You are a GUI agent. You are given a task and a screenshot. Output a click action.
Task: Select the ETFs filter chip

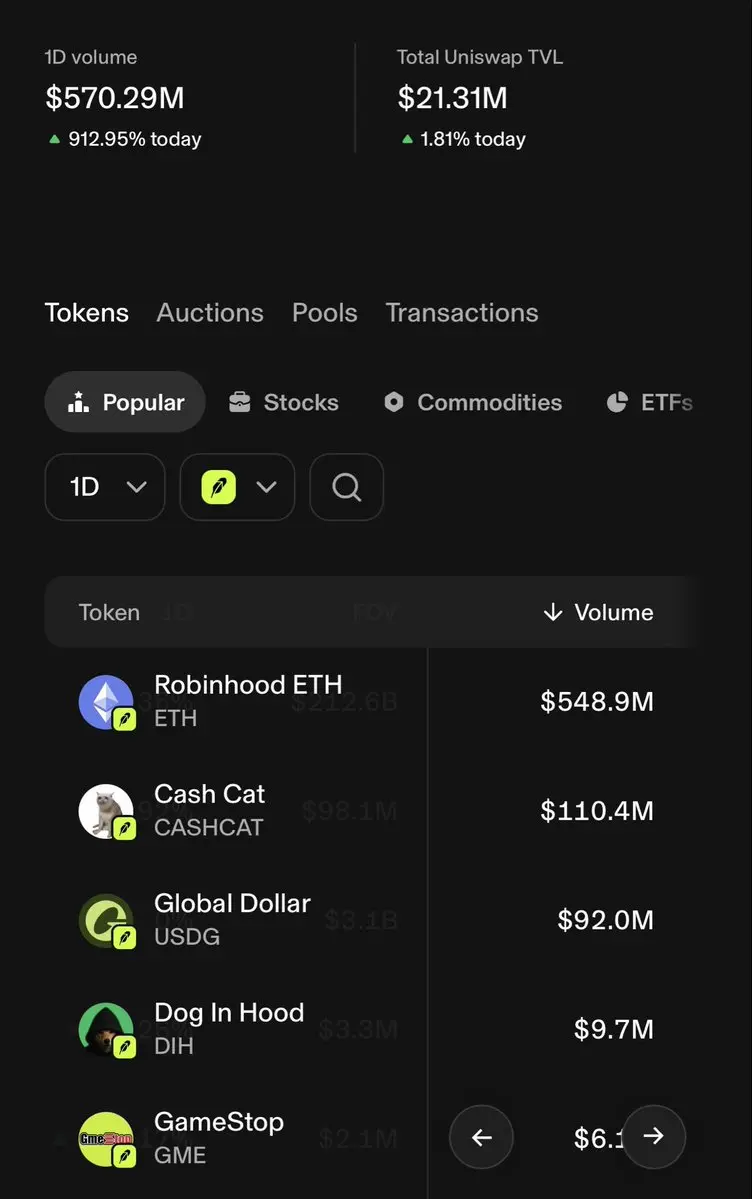649,402
